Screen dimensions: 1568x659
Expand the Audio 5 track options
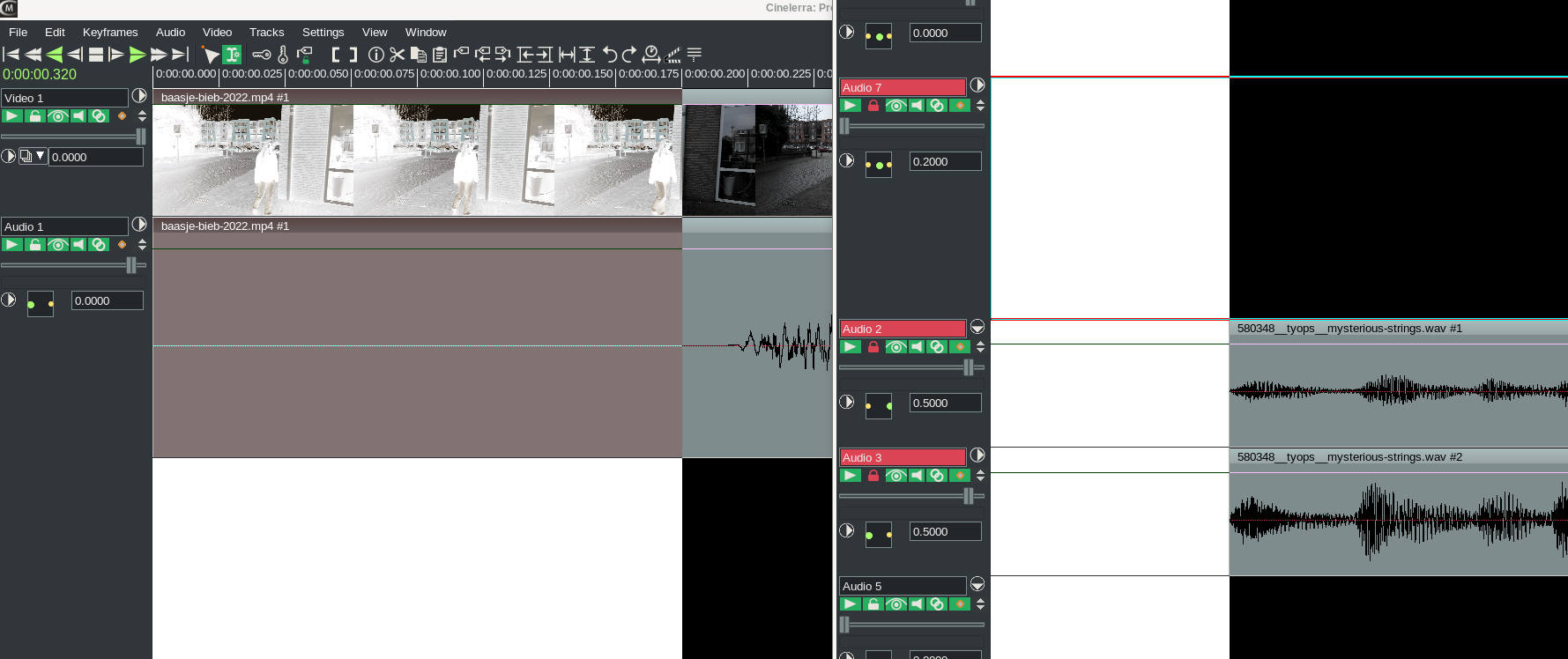[977, 585]
